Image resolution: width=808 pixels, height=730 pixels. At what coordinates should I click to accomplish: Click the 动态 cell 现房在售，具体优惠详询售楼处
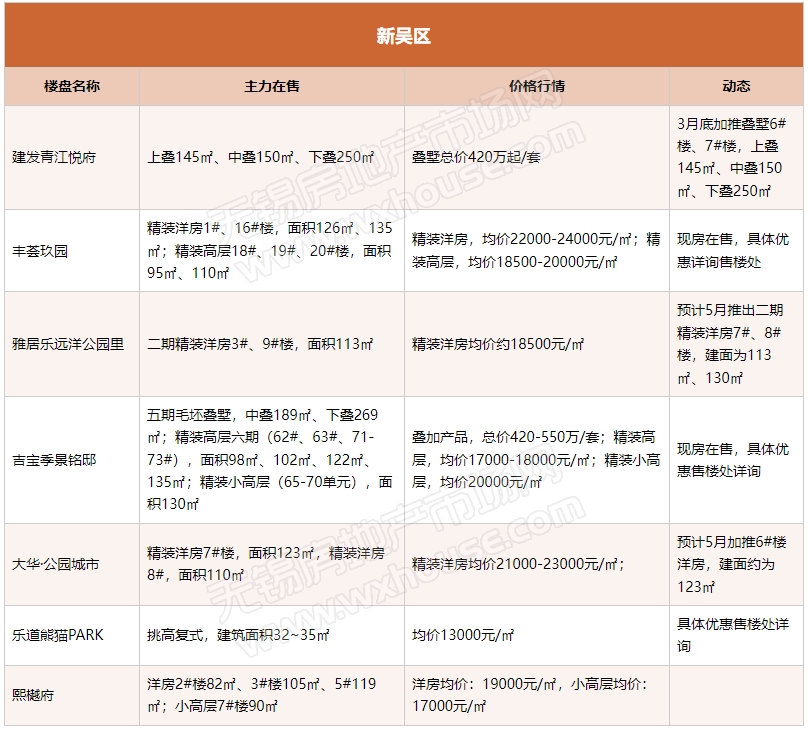click(736, 251)
